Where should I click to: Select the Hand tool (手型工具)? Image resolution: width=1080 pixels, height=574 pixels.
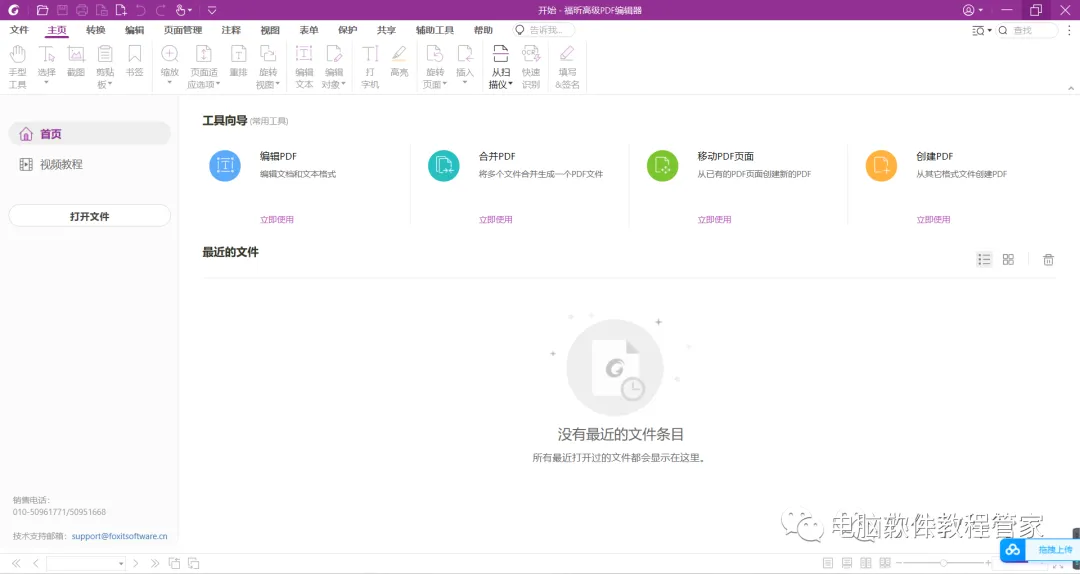17,68
